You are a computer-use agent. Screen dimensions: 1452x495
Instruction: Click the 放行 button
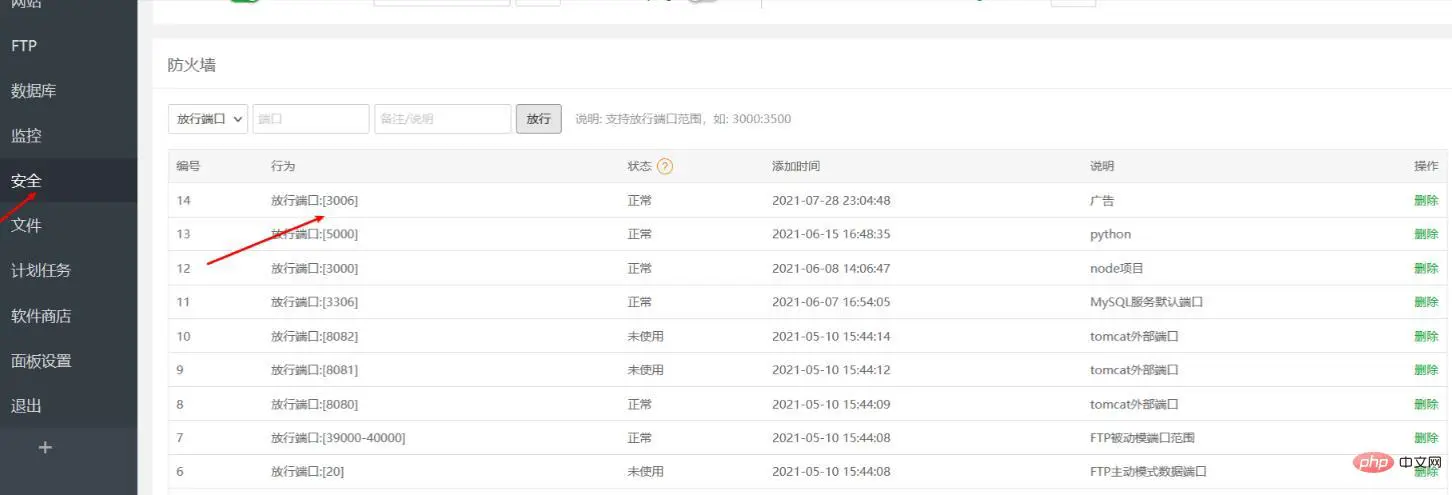[x=539, y=118]
